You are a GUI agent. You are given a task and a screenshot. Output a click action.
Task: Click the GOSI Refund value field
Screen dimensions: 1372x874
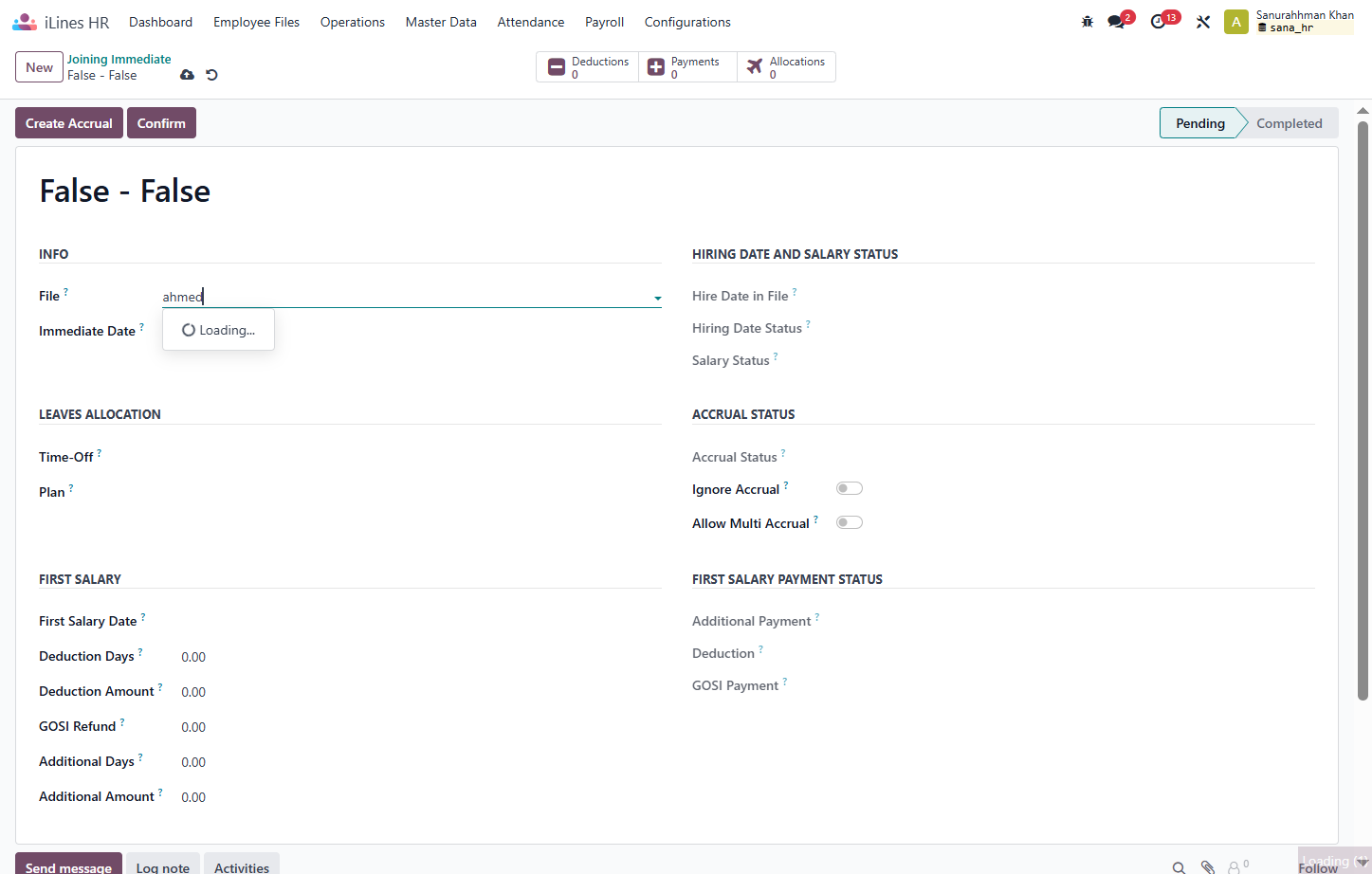tap(193, 727)
